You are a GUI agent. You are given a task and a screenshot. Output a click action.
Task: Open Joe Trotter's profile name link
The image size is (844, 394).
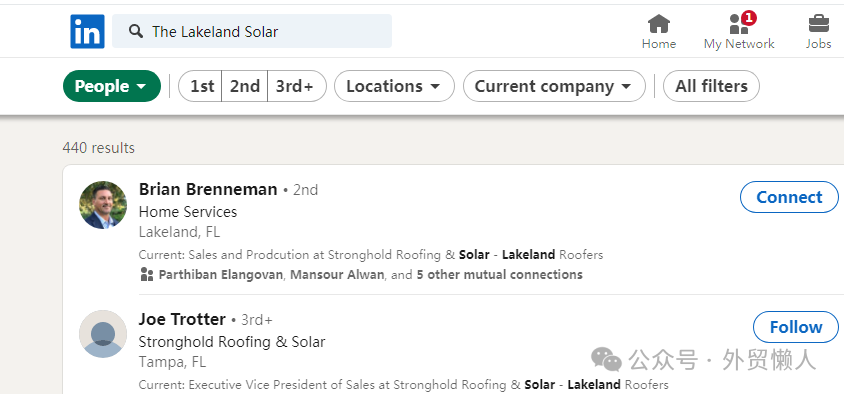[182, 319]
